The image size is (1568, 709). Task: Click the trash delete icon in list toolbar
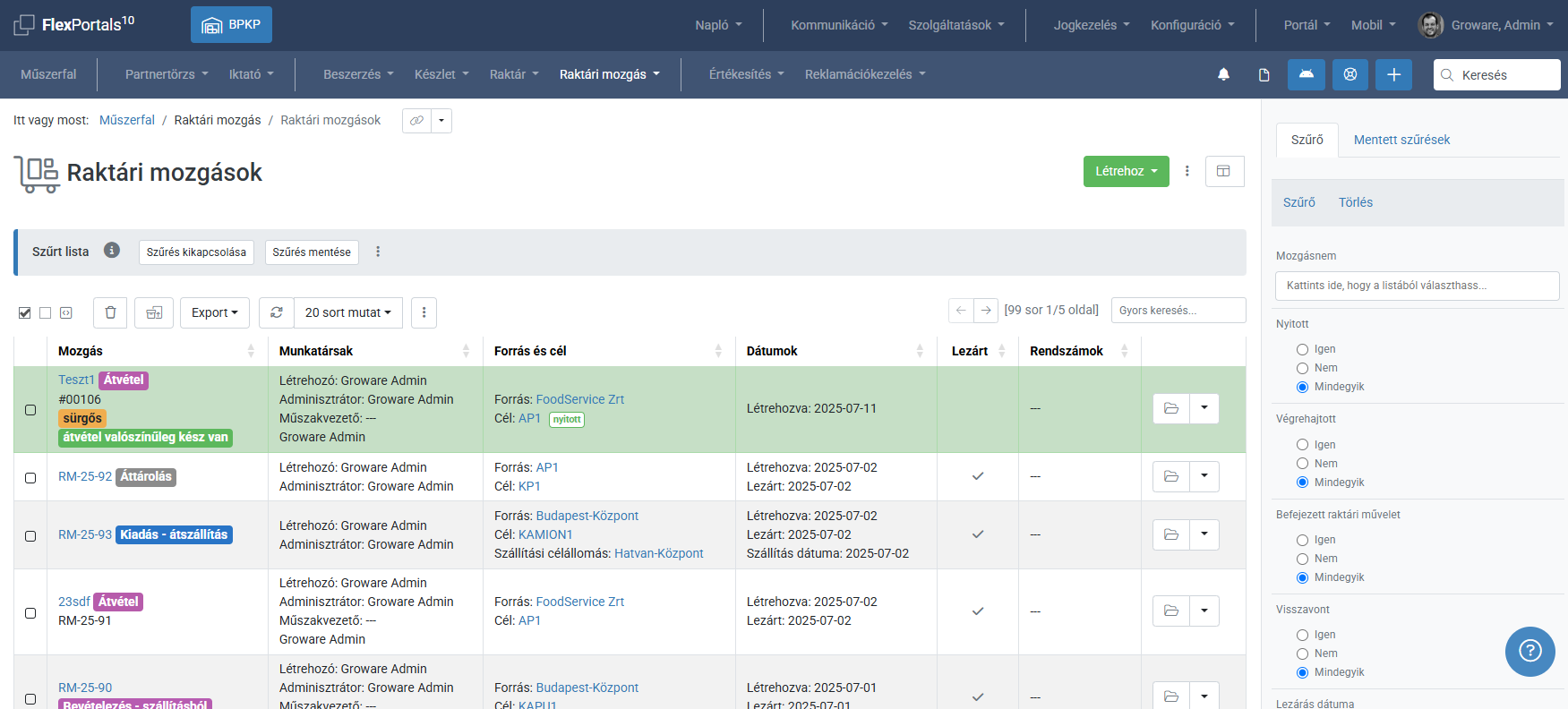[x=110, y=312]
